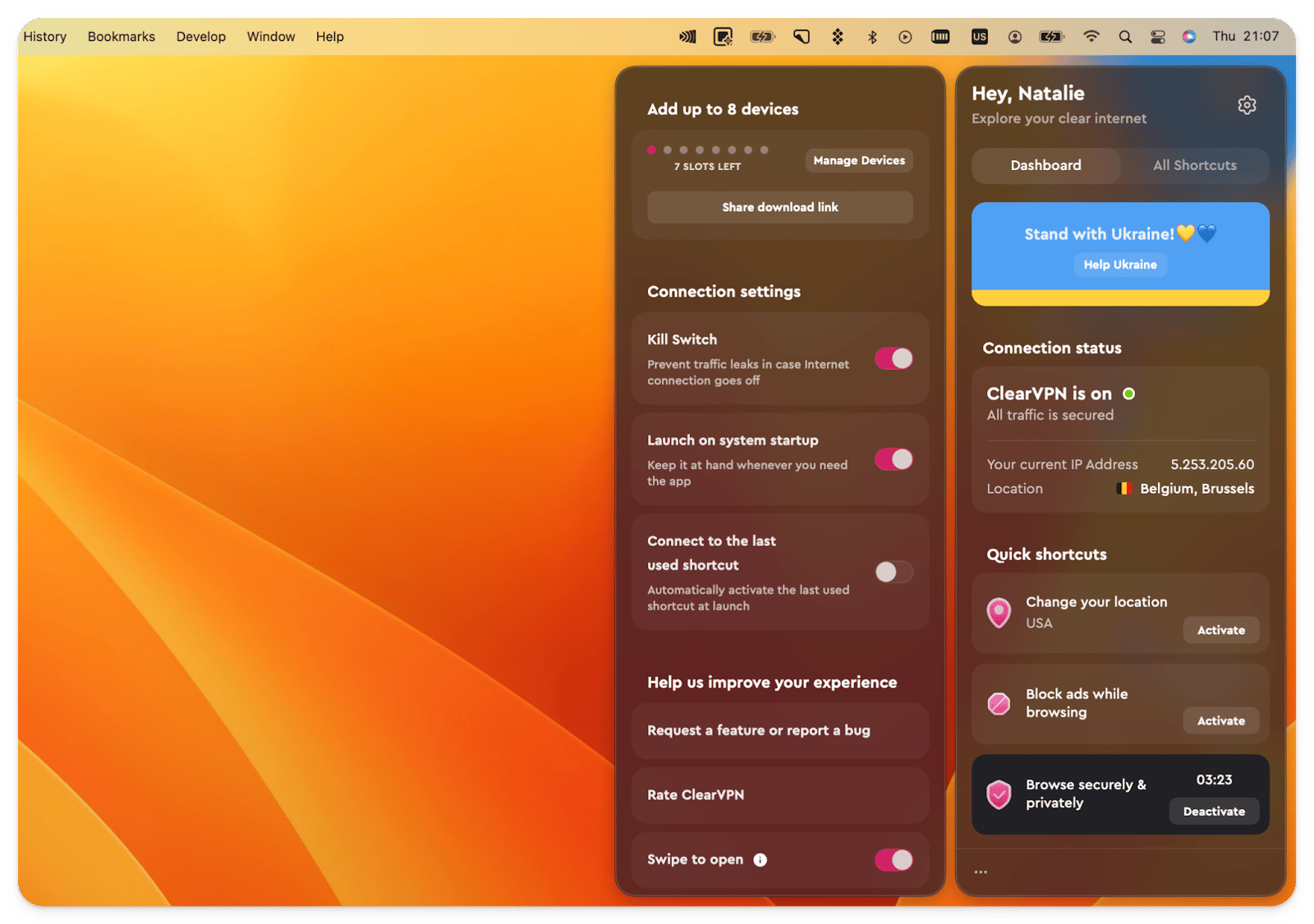Viewport: 1314px width, 924px height.
Task: Open Bluetooth menu in the menu bar
Action: [872, 36]
